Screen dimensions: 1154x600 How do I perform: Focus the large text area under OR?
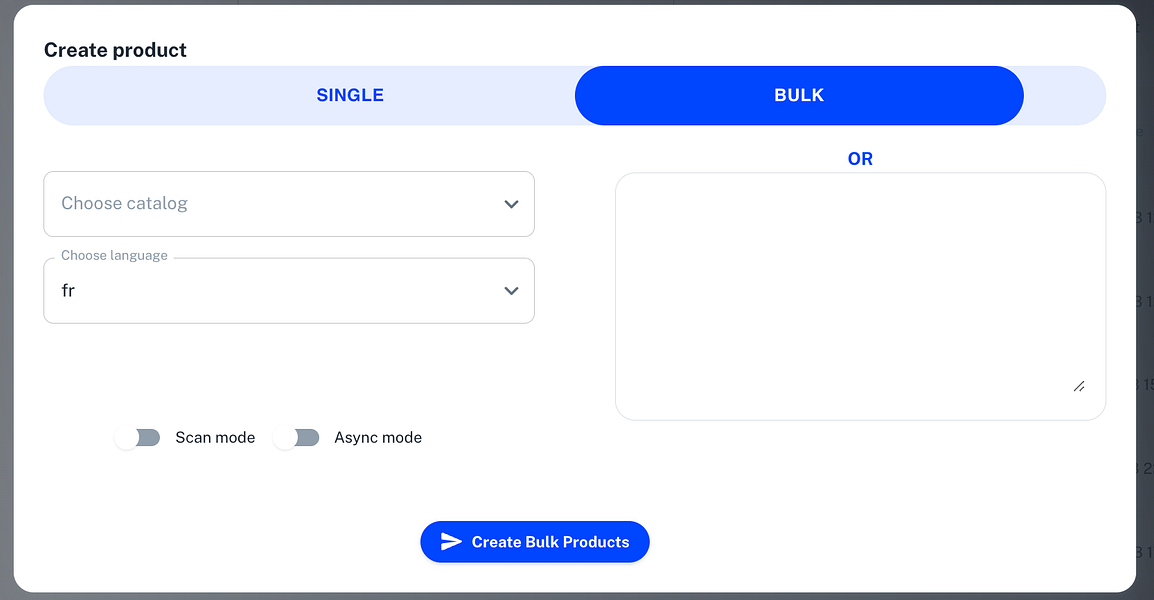[x=860, y=297]
